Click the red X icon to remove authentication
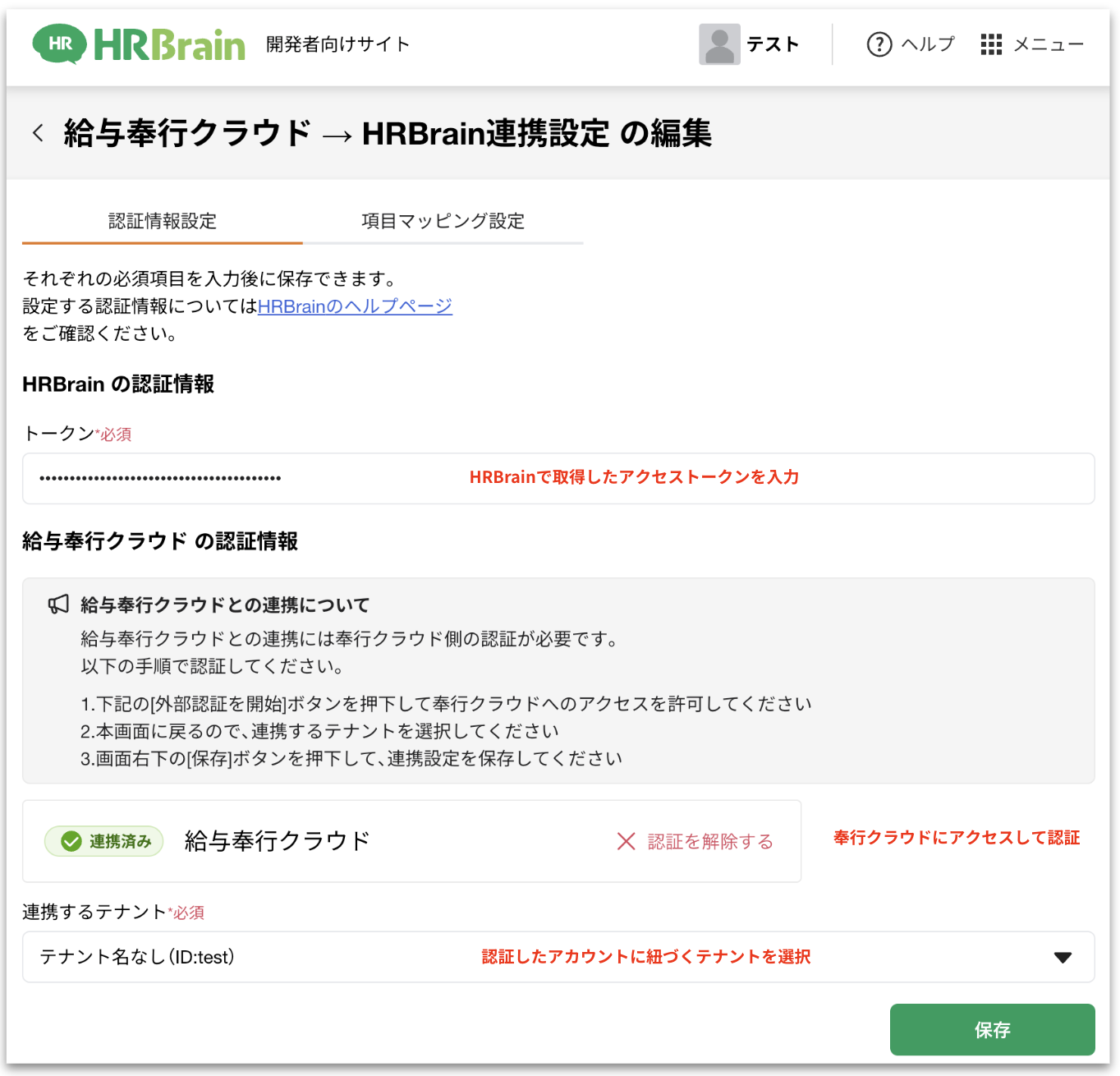Image resolution: width=1120 pixels, height=1076 pixels. tap(626, 841)
